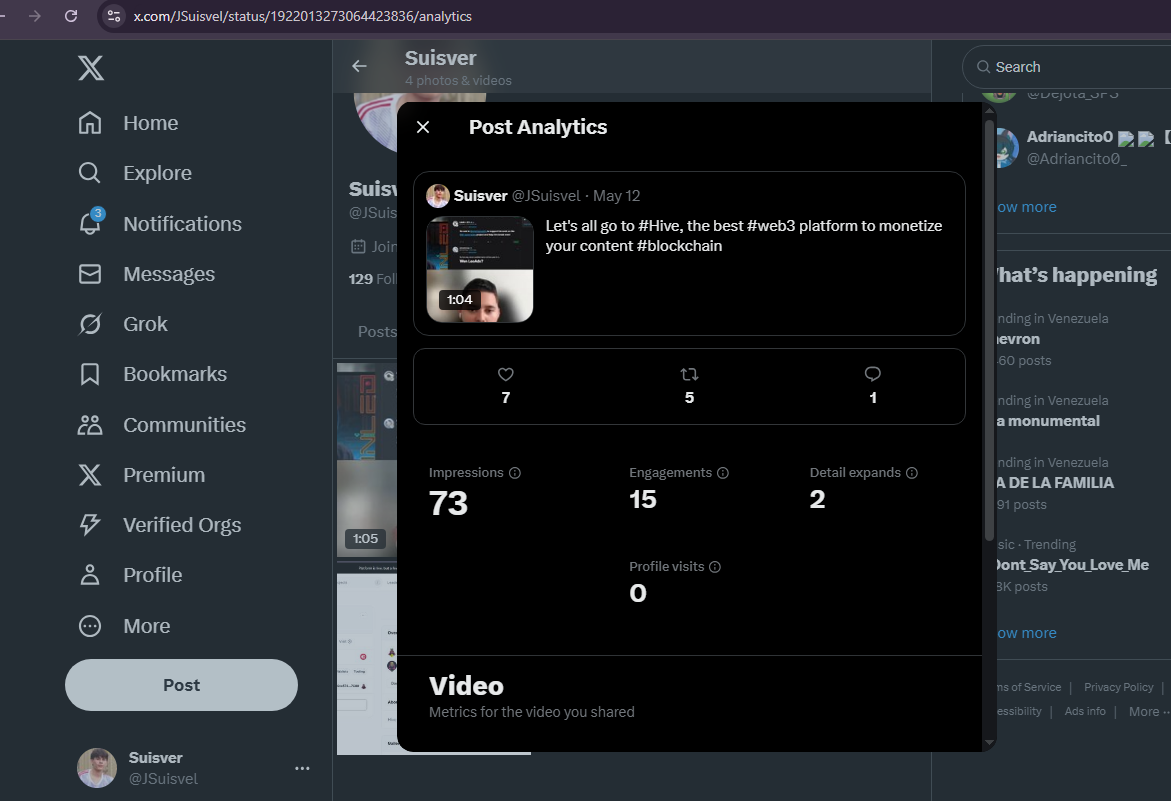
Task: Show info about Engagements
Action: [723, 473]
